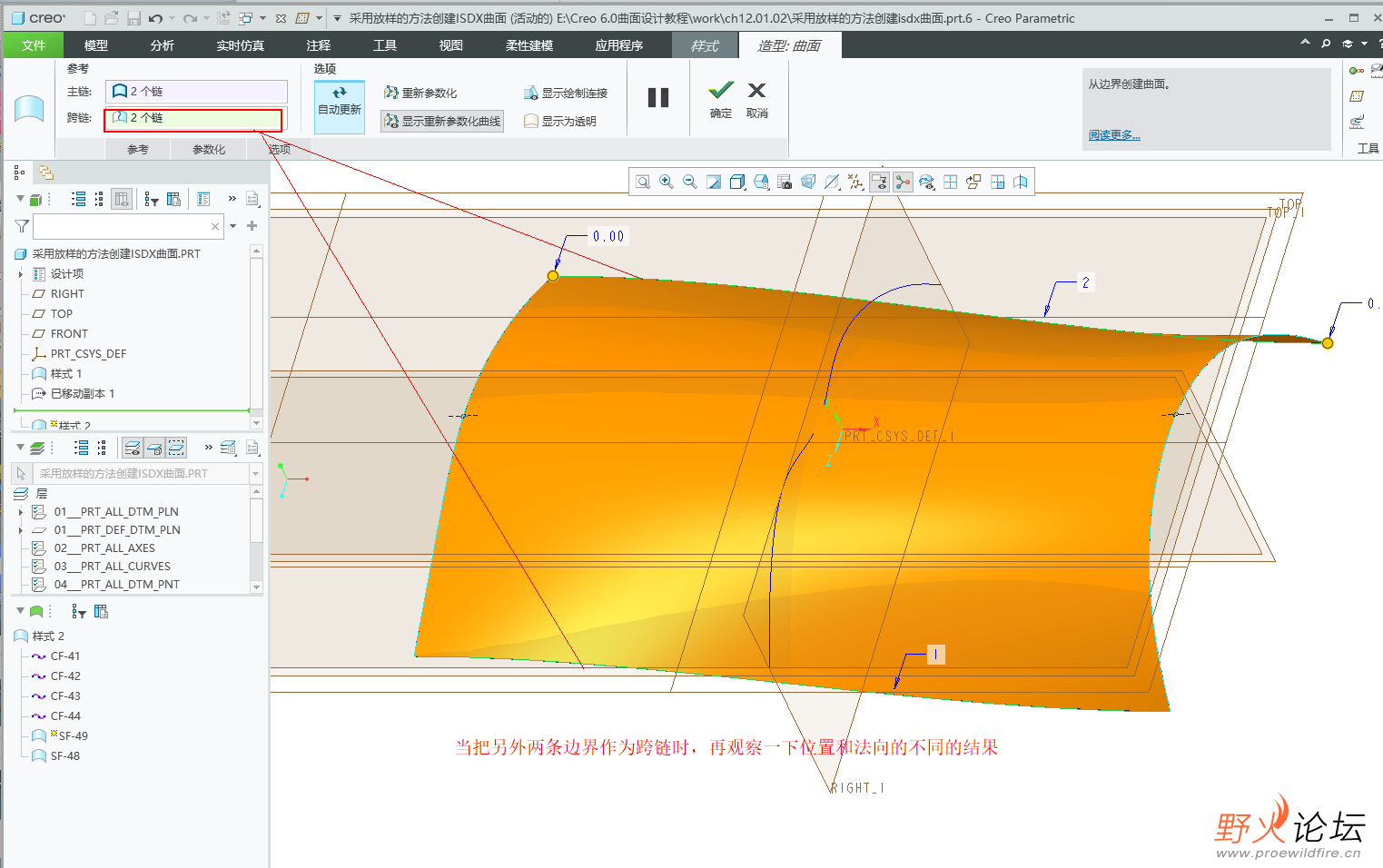The width and height of the screenshot is (1383, 868).
Task: Click the Save disk icon
Action: click(133, 18)
